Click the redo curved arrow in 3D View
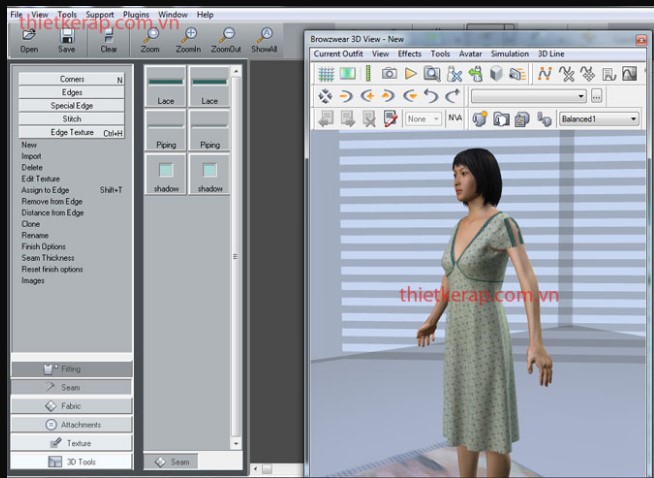654x478 pixels. tap(453, 96)
